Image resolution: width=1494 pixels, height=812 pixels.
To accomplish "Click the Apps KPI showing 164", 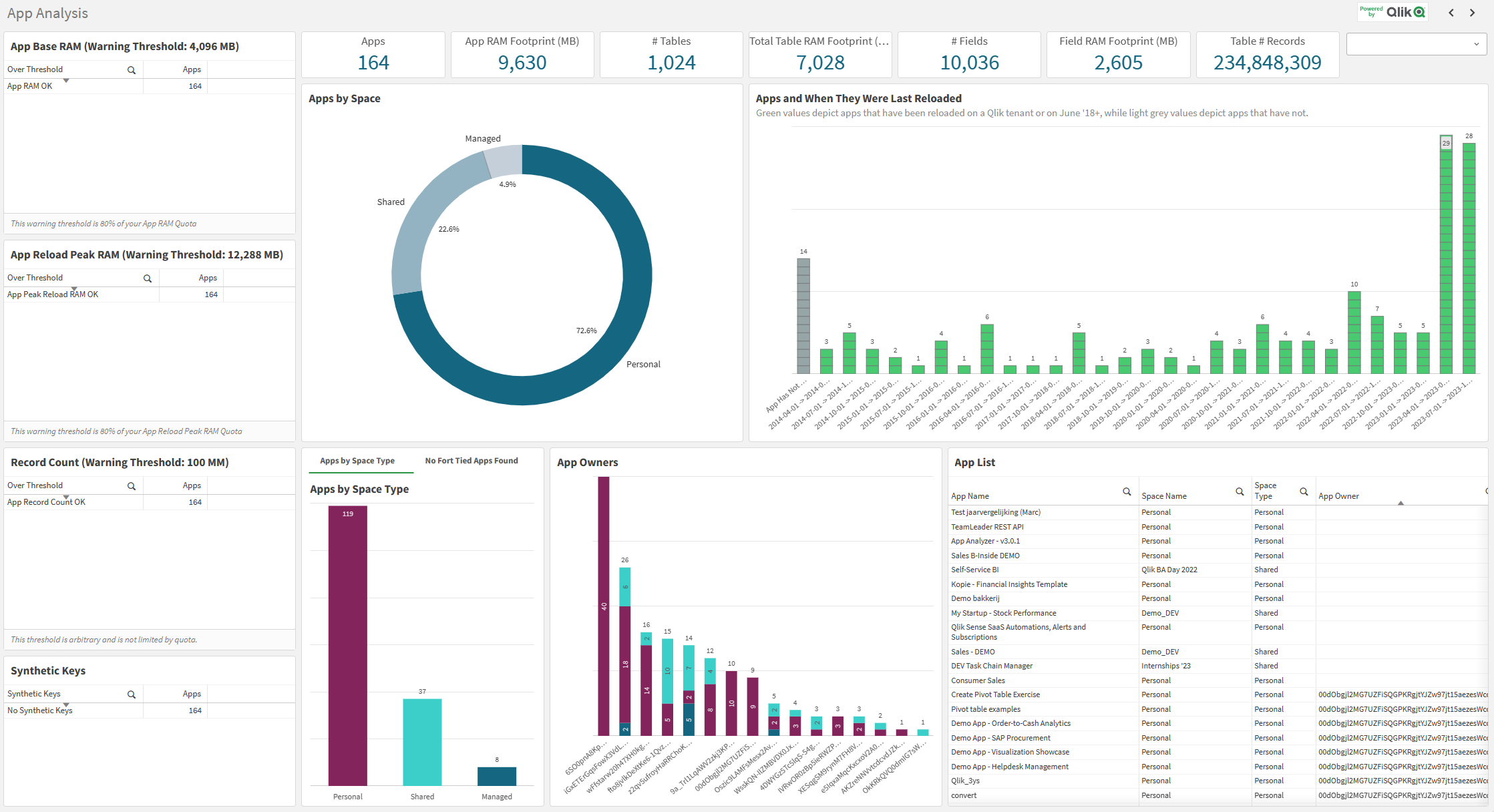I will click(373, 54).
